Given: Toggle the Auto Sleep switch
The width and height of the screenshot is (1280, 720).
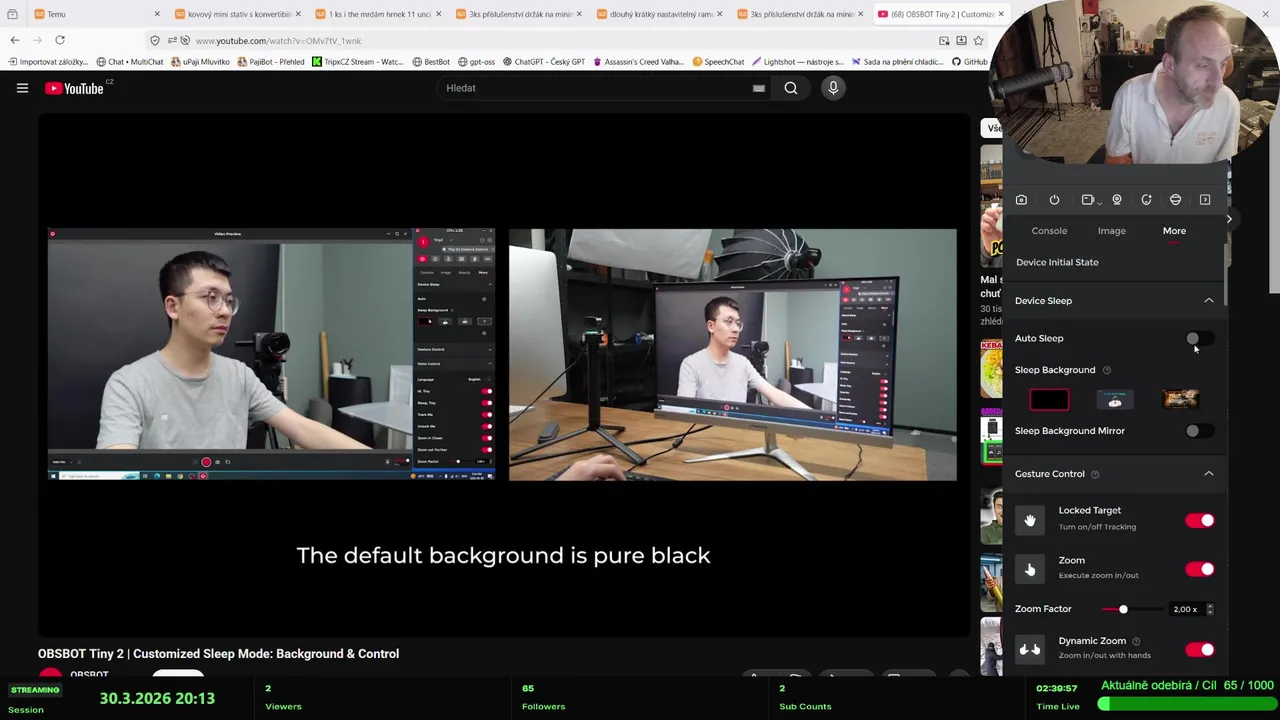Looking at the screenshot, I should click(x=1199, y=339).
